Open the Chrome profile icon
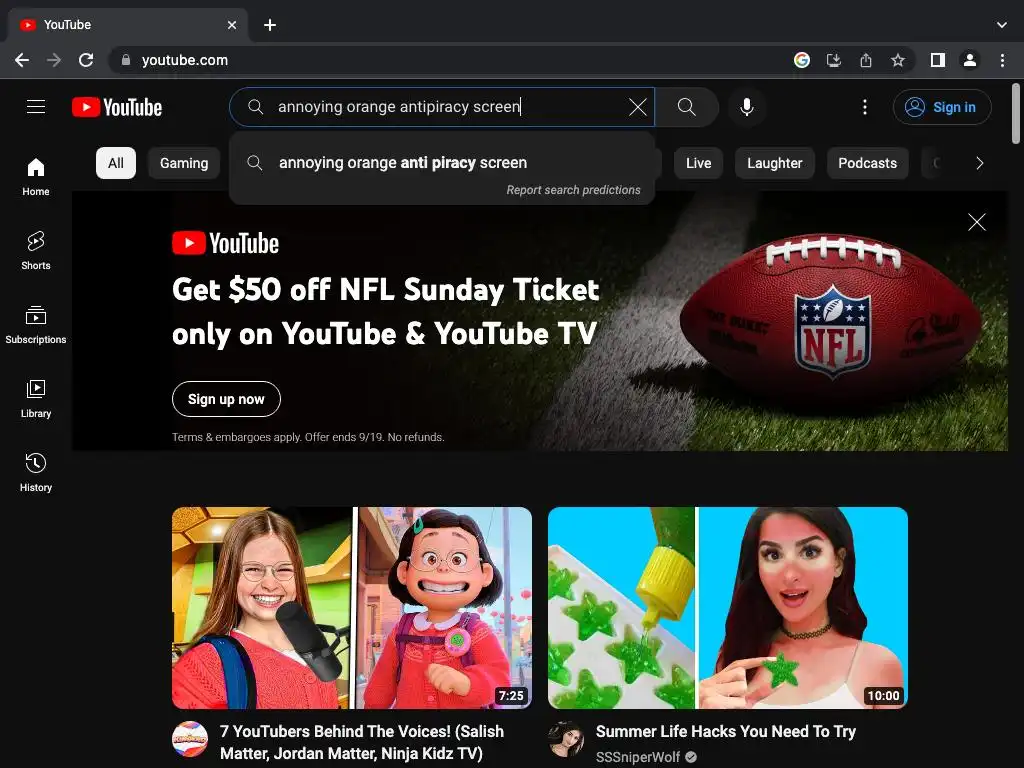The height and width of the screenshot is (768, 1024). 970,60
